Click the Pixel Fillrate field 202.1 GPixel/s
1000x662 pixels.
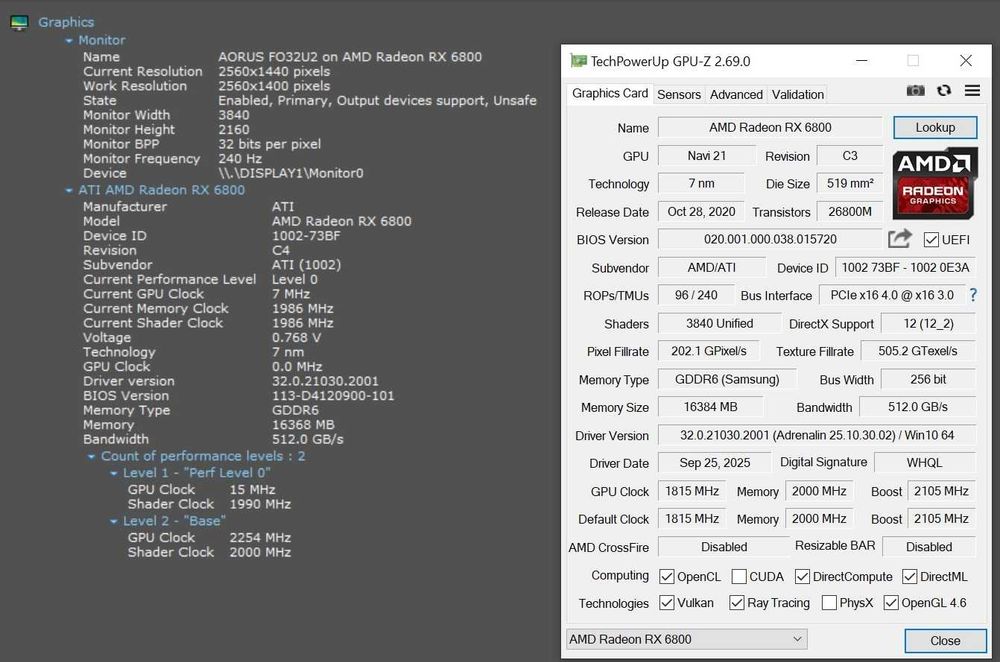(x=709, y=351)
